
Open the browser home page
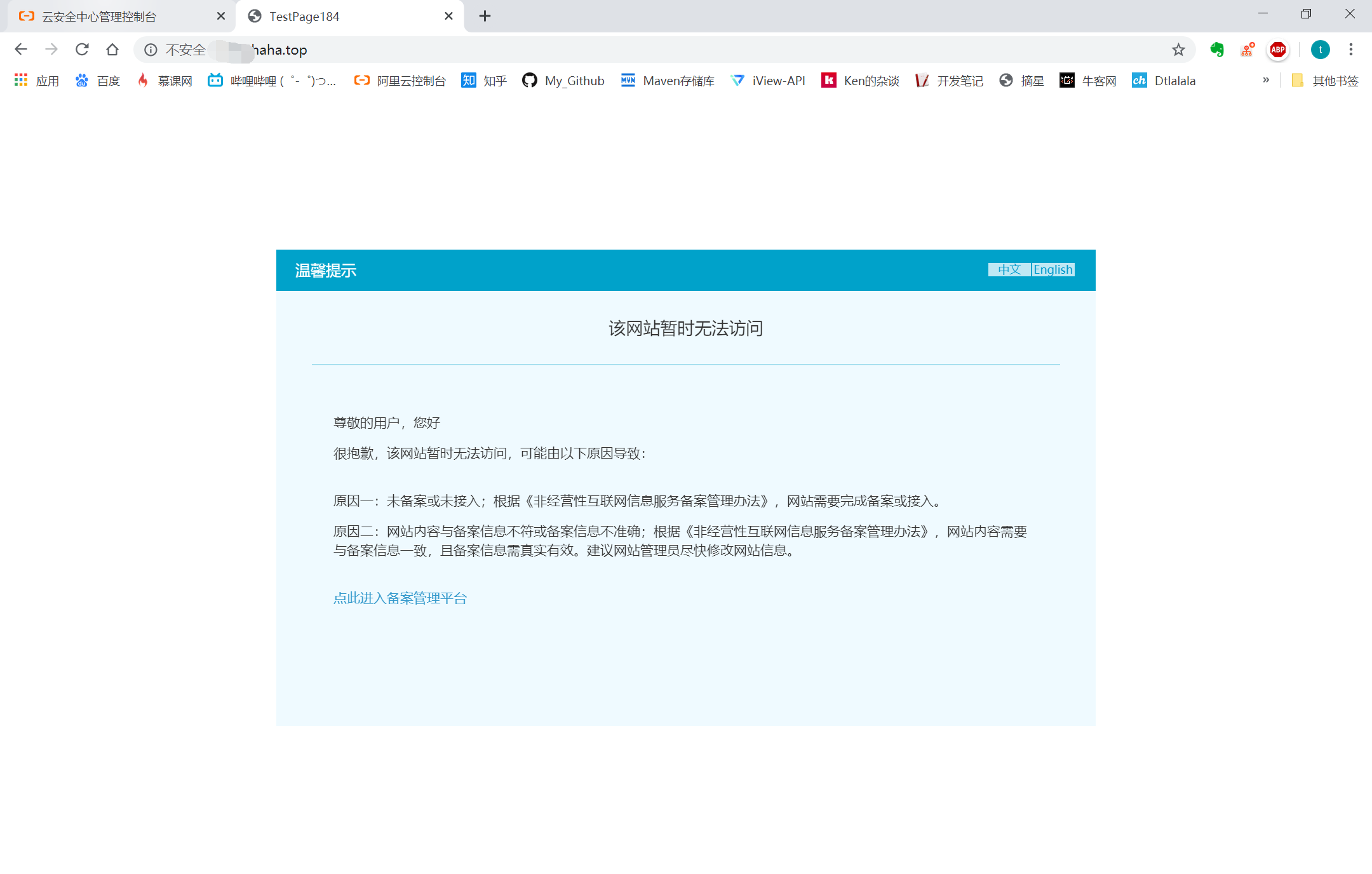pyautogui.click(x=112, y=49)
